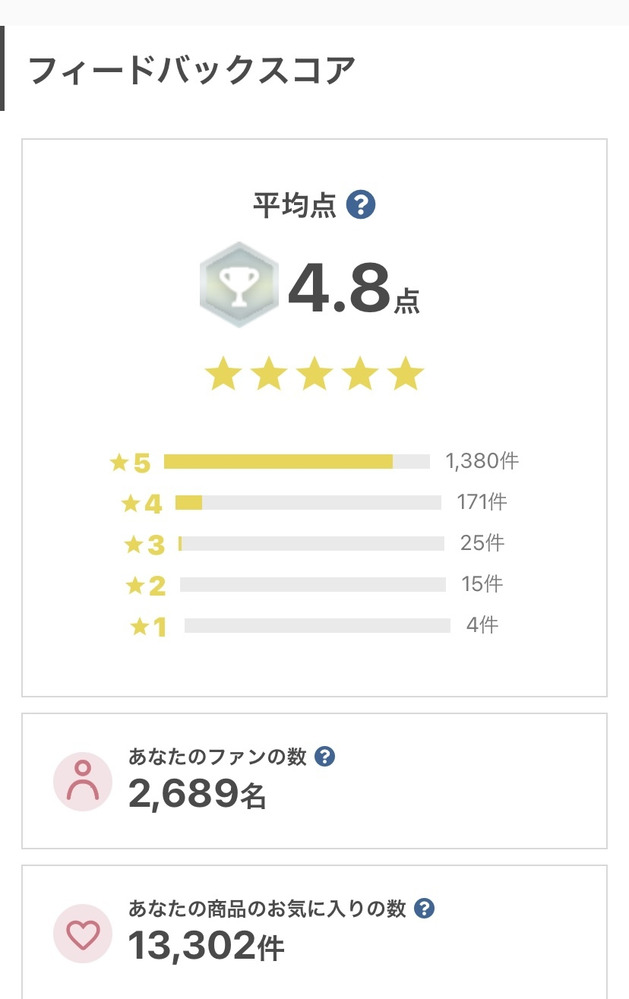Click the pink fan person icon
This screenshot has width=629, height=999.
tap(82, 781)
